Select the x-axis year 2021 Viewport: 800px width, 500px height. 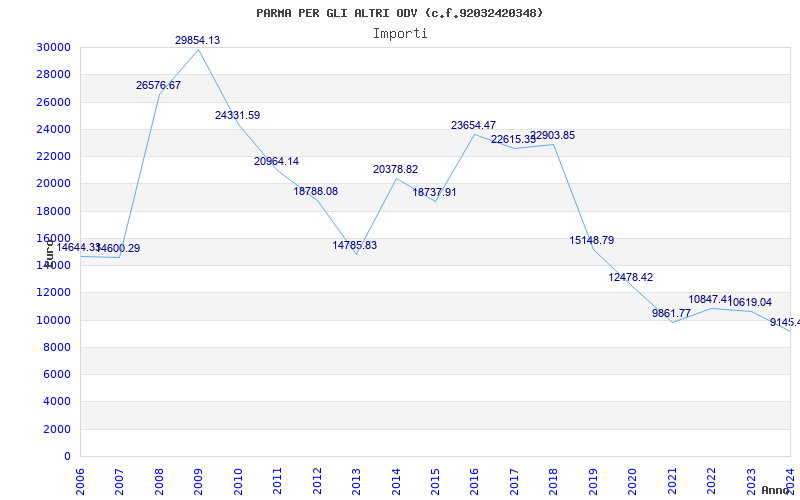pyautogui.click(x=672, y=481)
